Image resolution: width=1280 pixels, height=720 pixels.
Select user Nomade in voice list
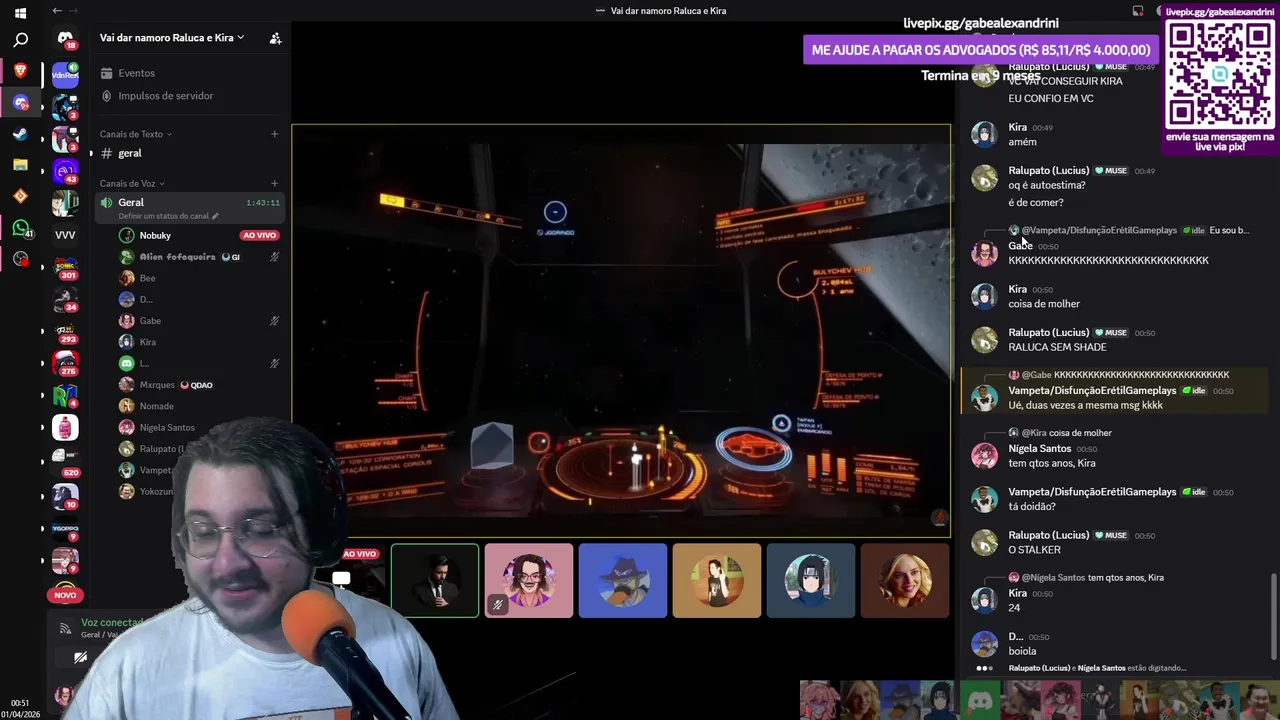coord(156,406)
